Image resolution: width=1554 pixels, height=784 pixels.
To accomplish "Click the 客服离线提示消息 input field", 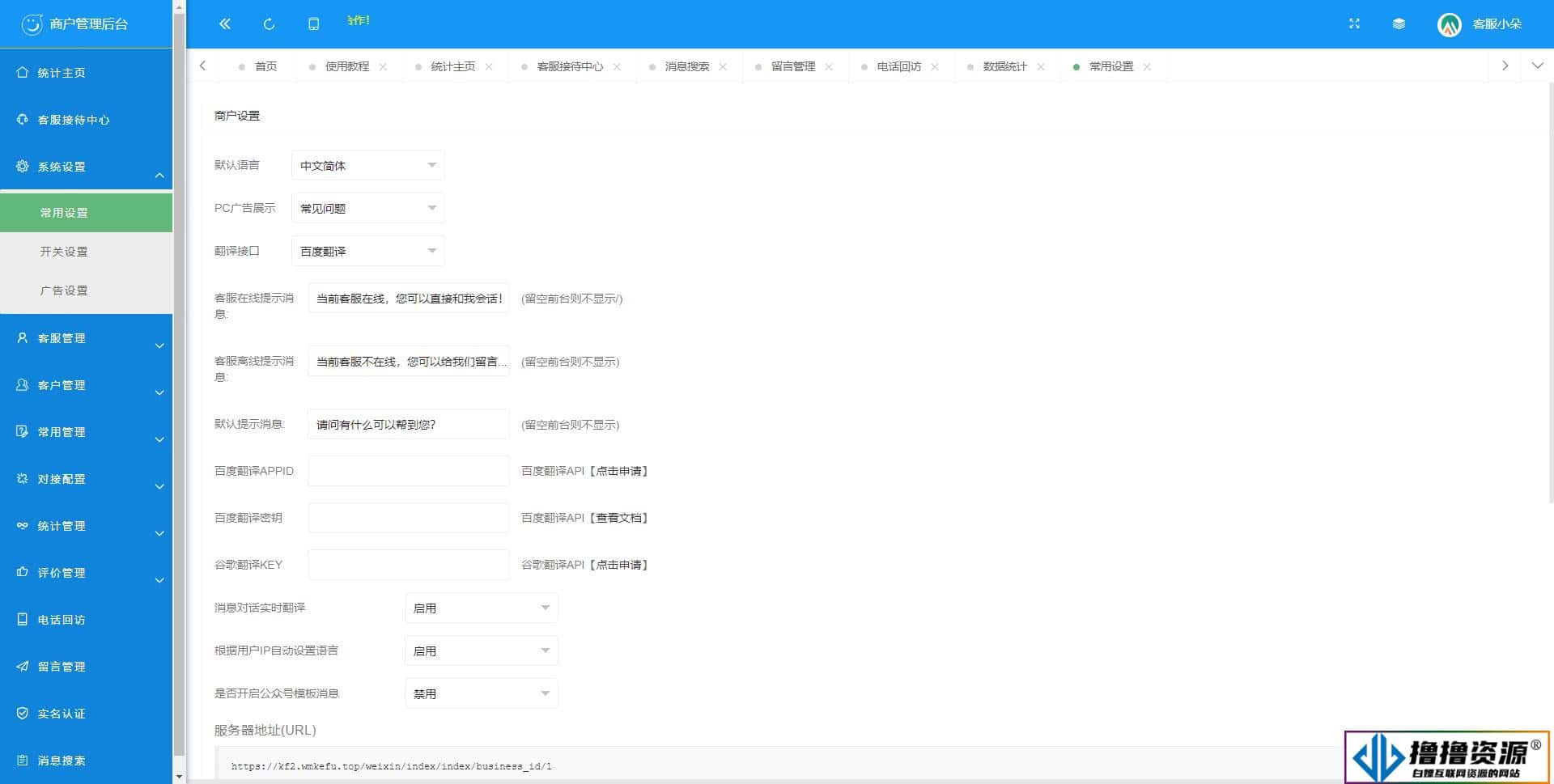I will [x=408, y=361].
